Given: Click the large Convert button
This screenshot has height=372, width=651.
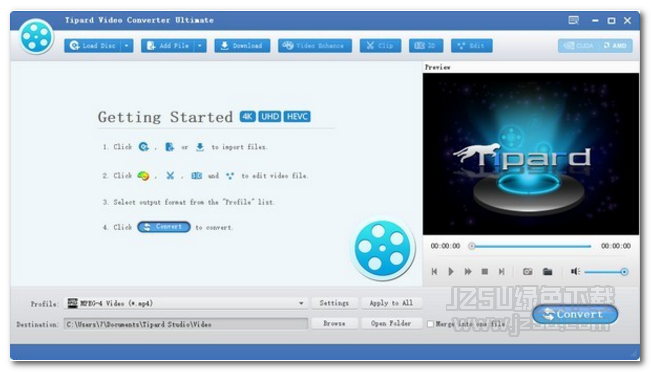Looking at the screenshot, I should pos(575,314).
